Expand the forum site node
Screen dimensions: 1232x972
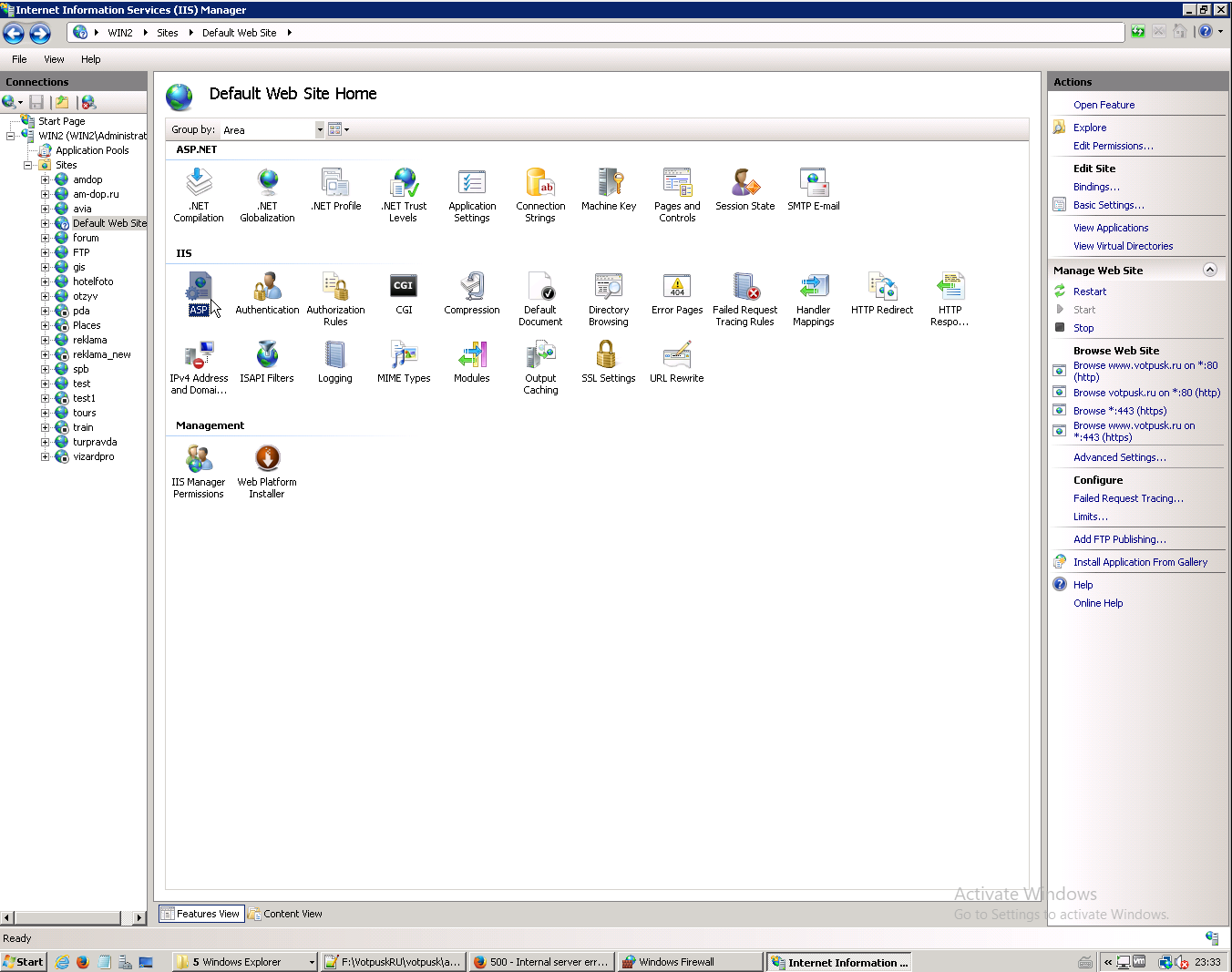(45, 238)
